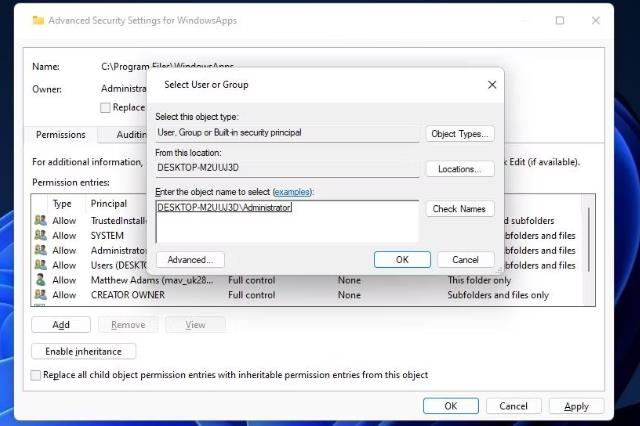The image size is (640, 426).
Task: Enable Replace all child object permission entries checkbox
Action: [x=36, y=375]
